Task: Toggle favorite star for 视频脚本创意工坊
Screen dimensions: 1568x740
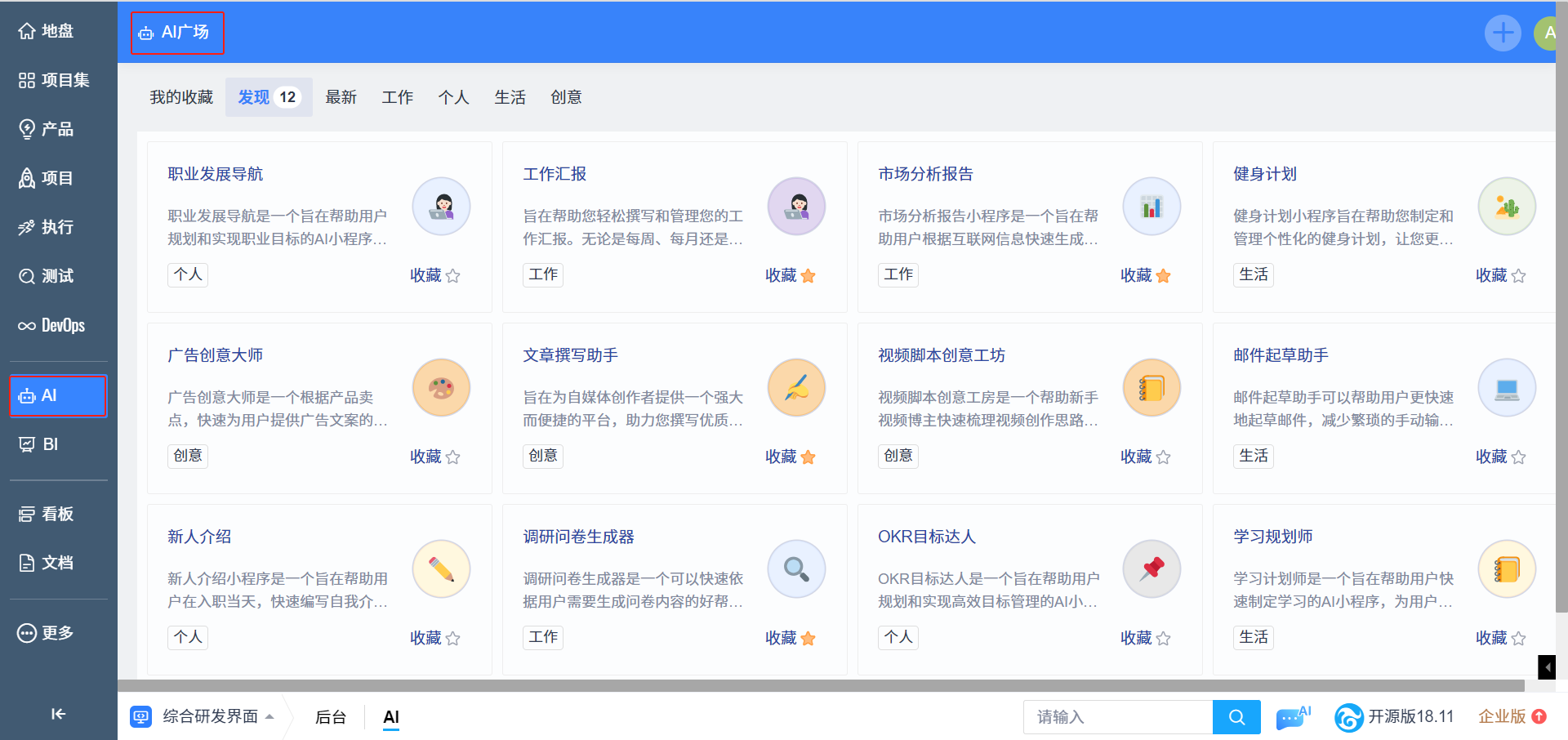Action: (1163, 457)
